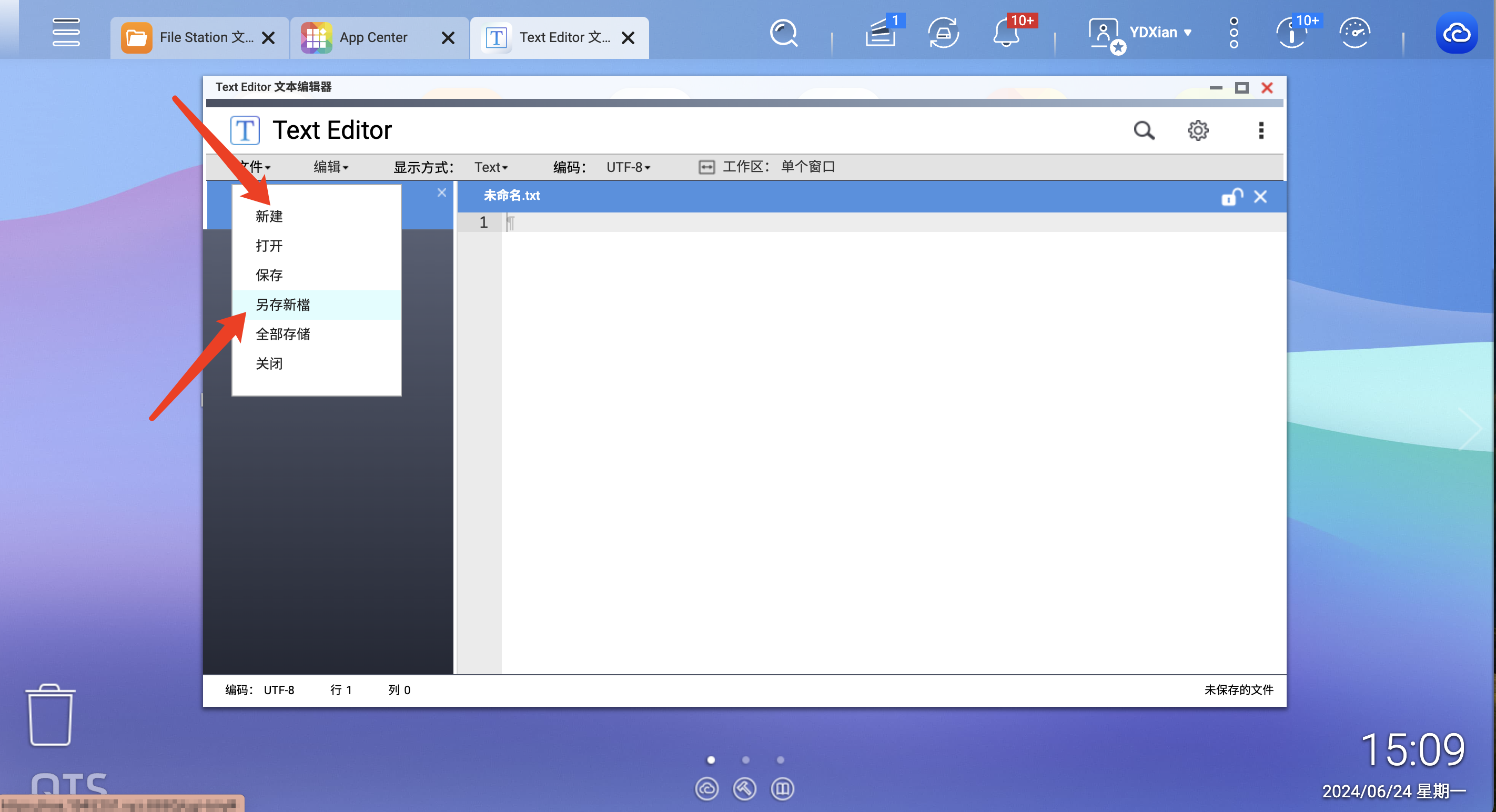Viewport: 1496px width, 812px height.
Task: Open the QTS search magnifier icon
Action: 783,33
